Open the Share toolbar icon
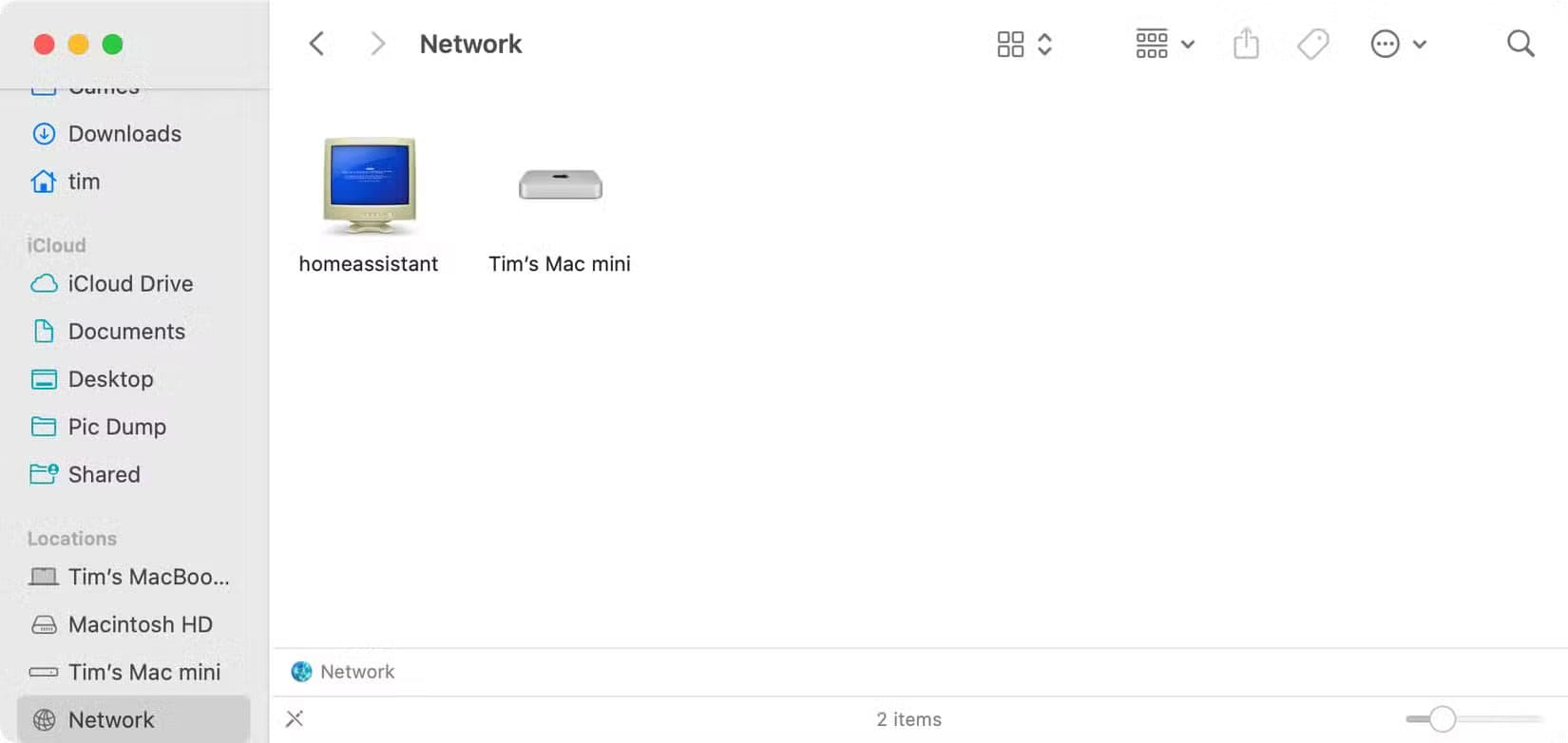 pos(1246,44)
